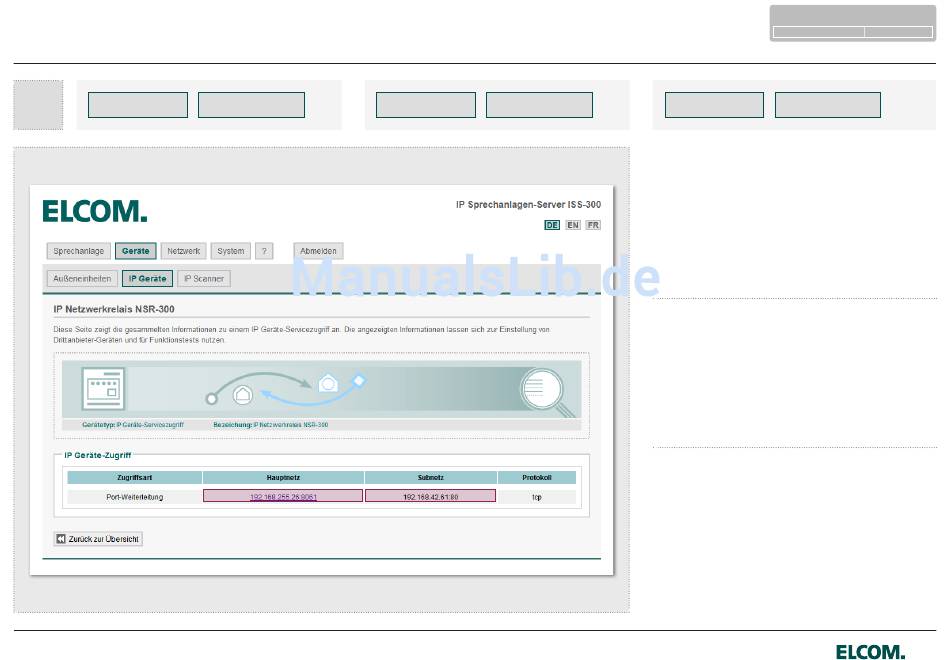This screenshot has height=660, width=950.
Task: Click the Subnetz column header
Action: (x=431, y=478)
